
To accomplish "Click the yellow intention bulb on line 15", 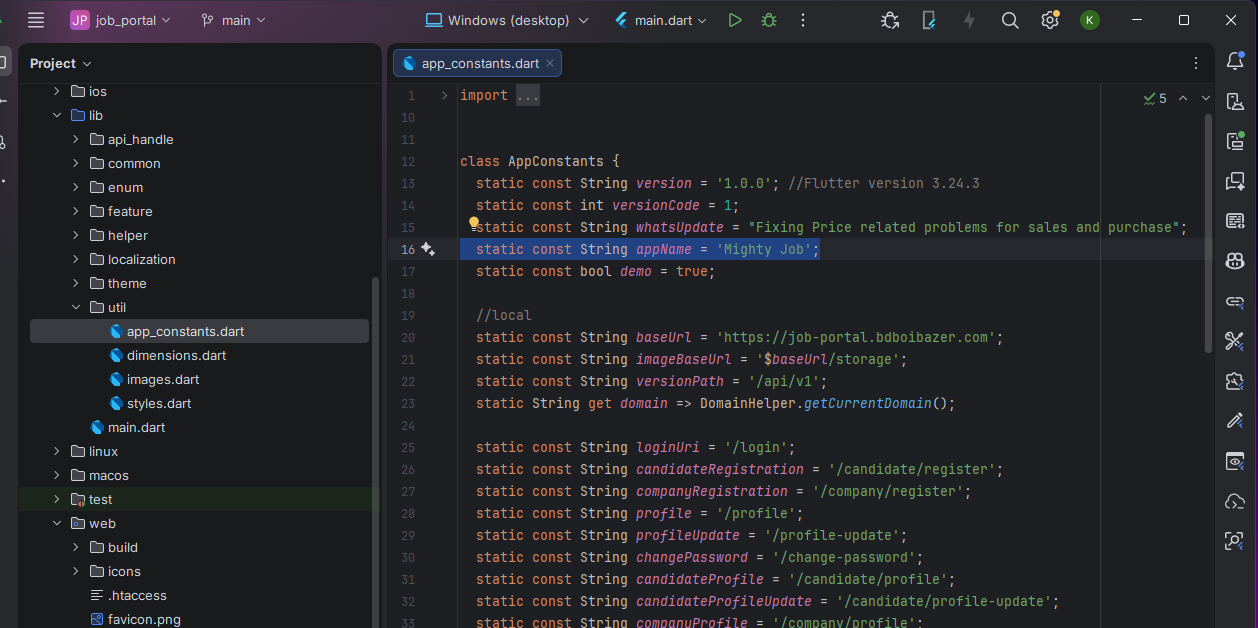I will coord(474,224).
